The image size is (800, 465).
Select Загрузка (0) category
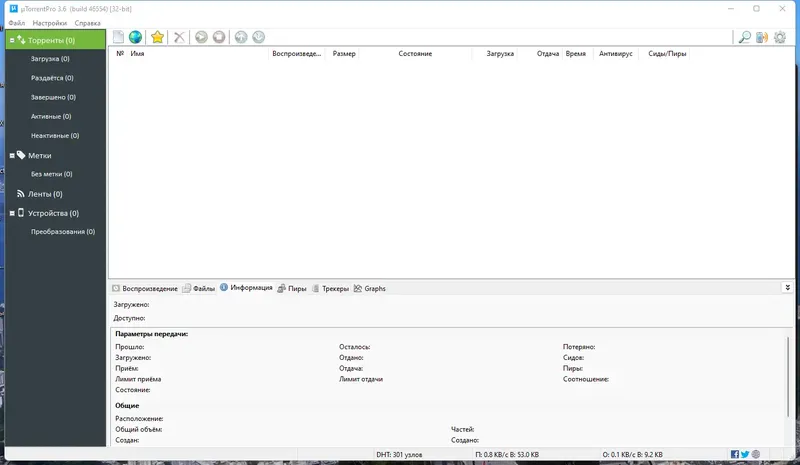(50, 59)
